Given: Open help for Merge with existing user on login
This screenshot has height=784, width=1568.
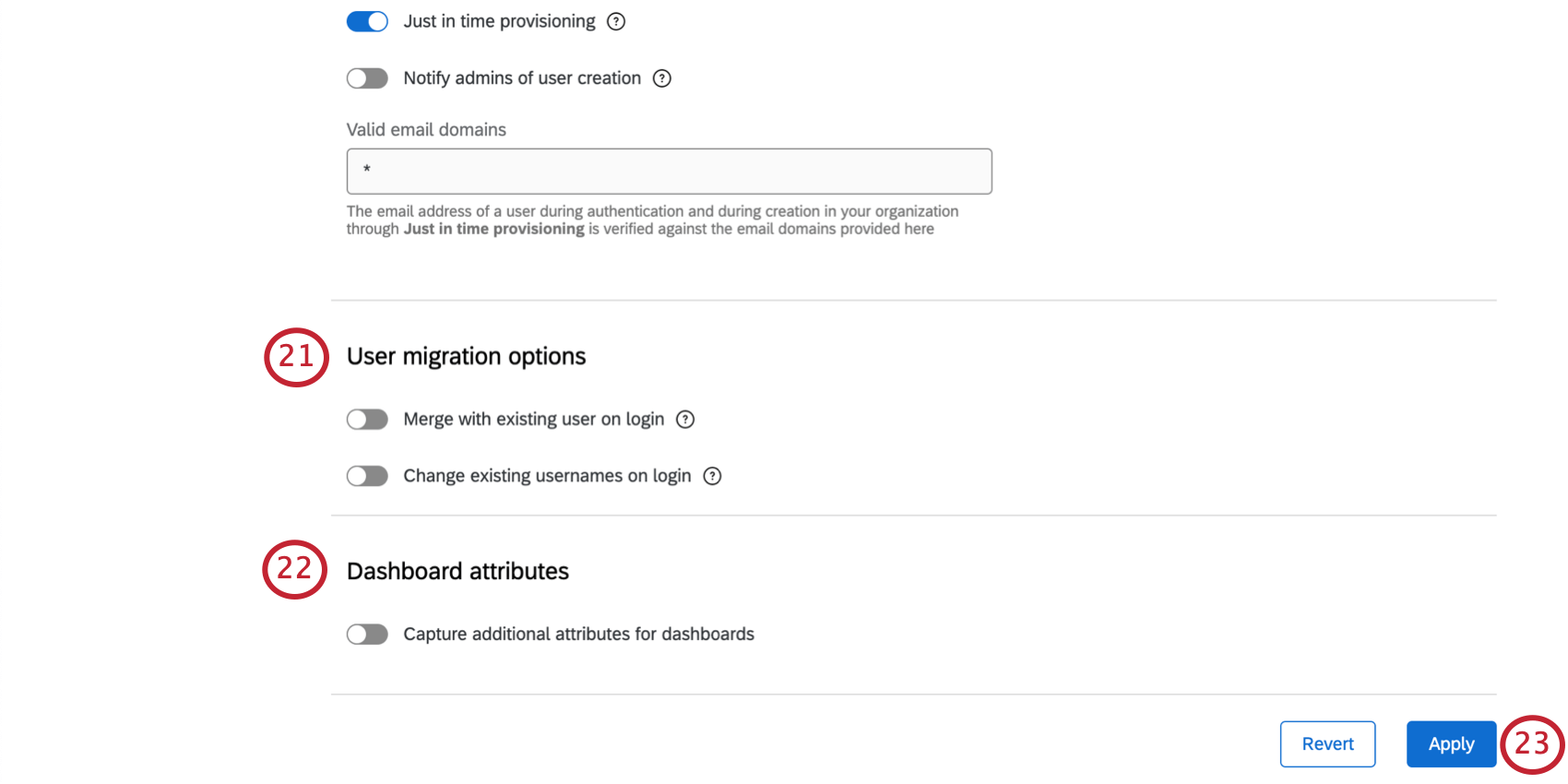Looking at the screenshot, I should click(x=685, y=419).
